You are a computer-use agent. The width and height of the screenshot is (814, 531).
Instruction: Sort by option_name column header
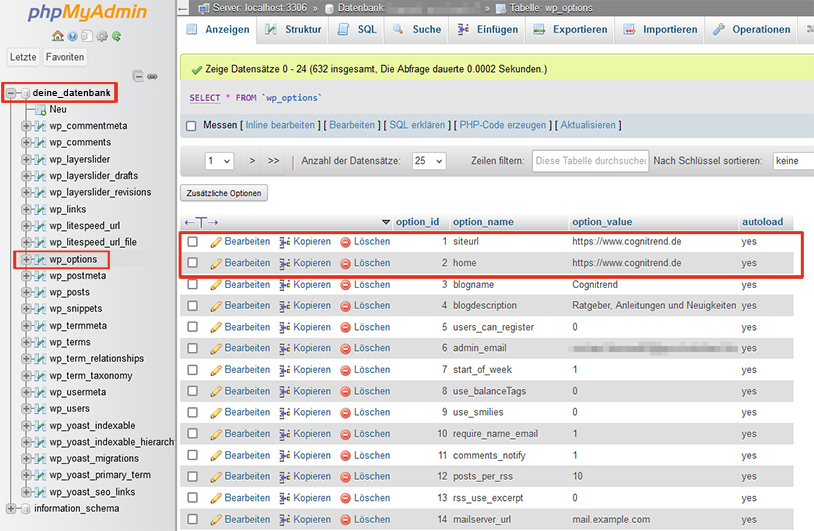483,222
